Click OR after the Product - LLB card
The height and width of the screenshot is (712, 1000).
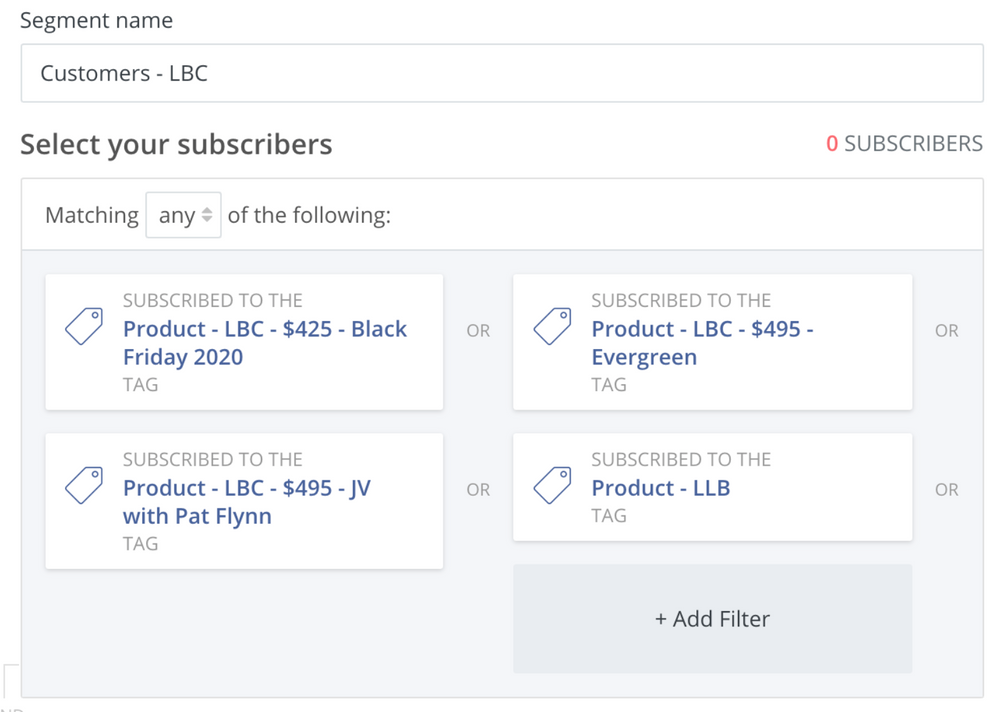tap(946, 489)
